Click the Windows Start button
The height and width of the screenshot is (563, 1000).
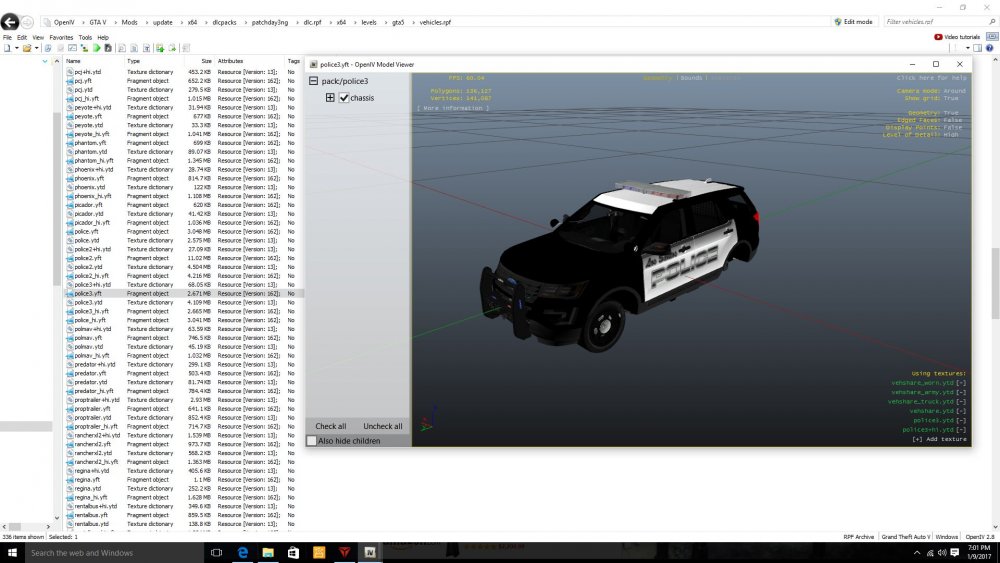coord(11,552)
